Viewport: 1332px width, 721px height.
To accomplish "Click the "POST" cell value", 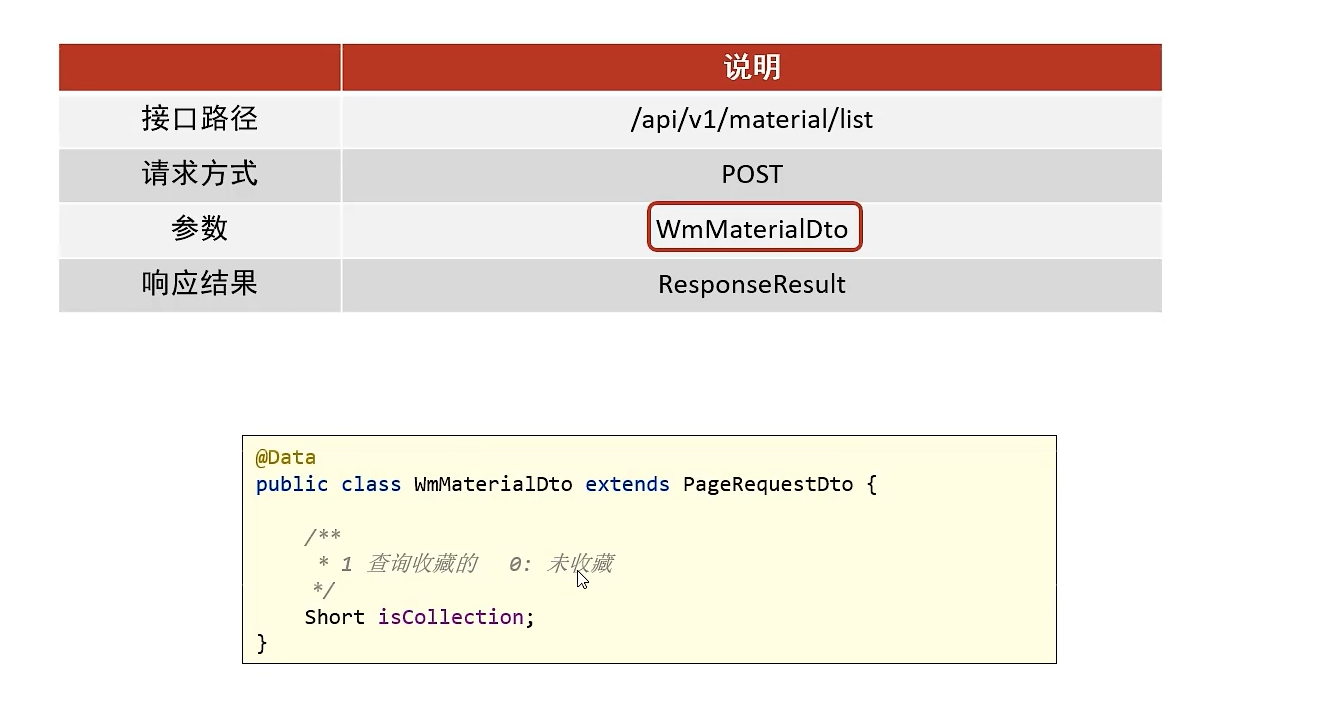I will [752, 174].
